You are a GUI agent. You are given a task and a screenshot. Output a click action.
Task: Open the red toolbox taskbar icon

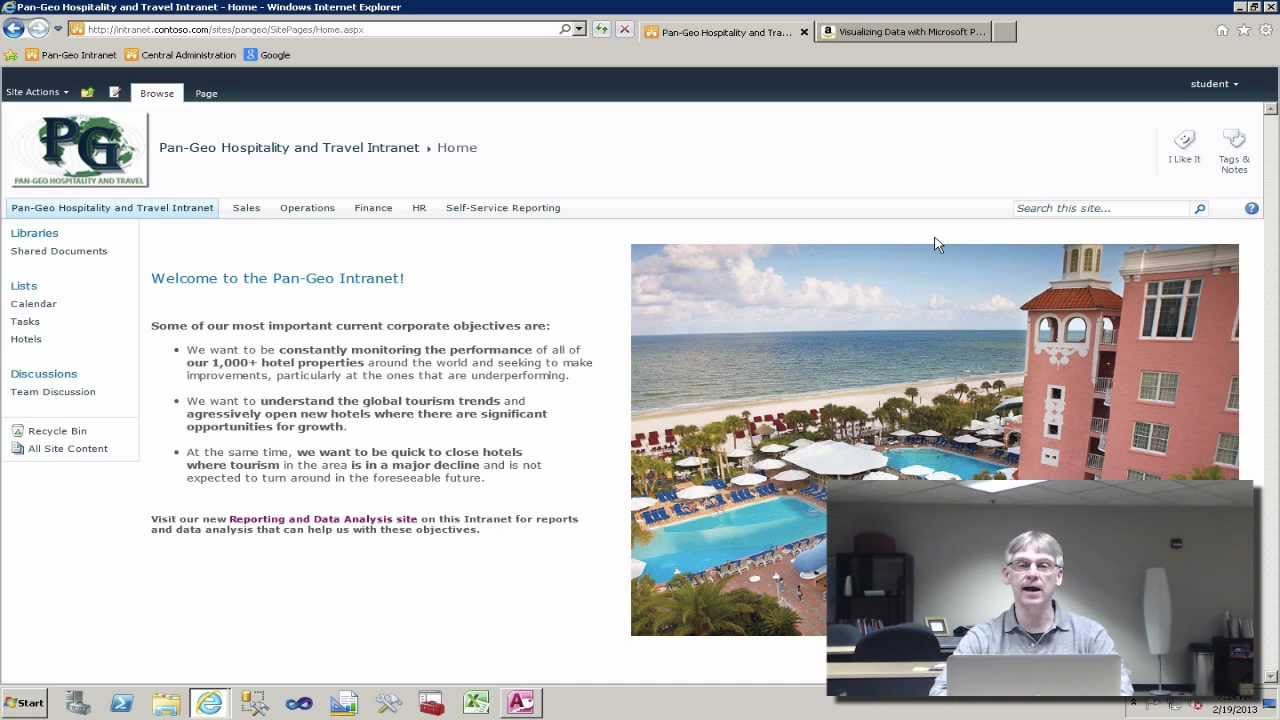(432, 703)
